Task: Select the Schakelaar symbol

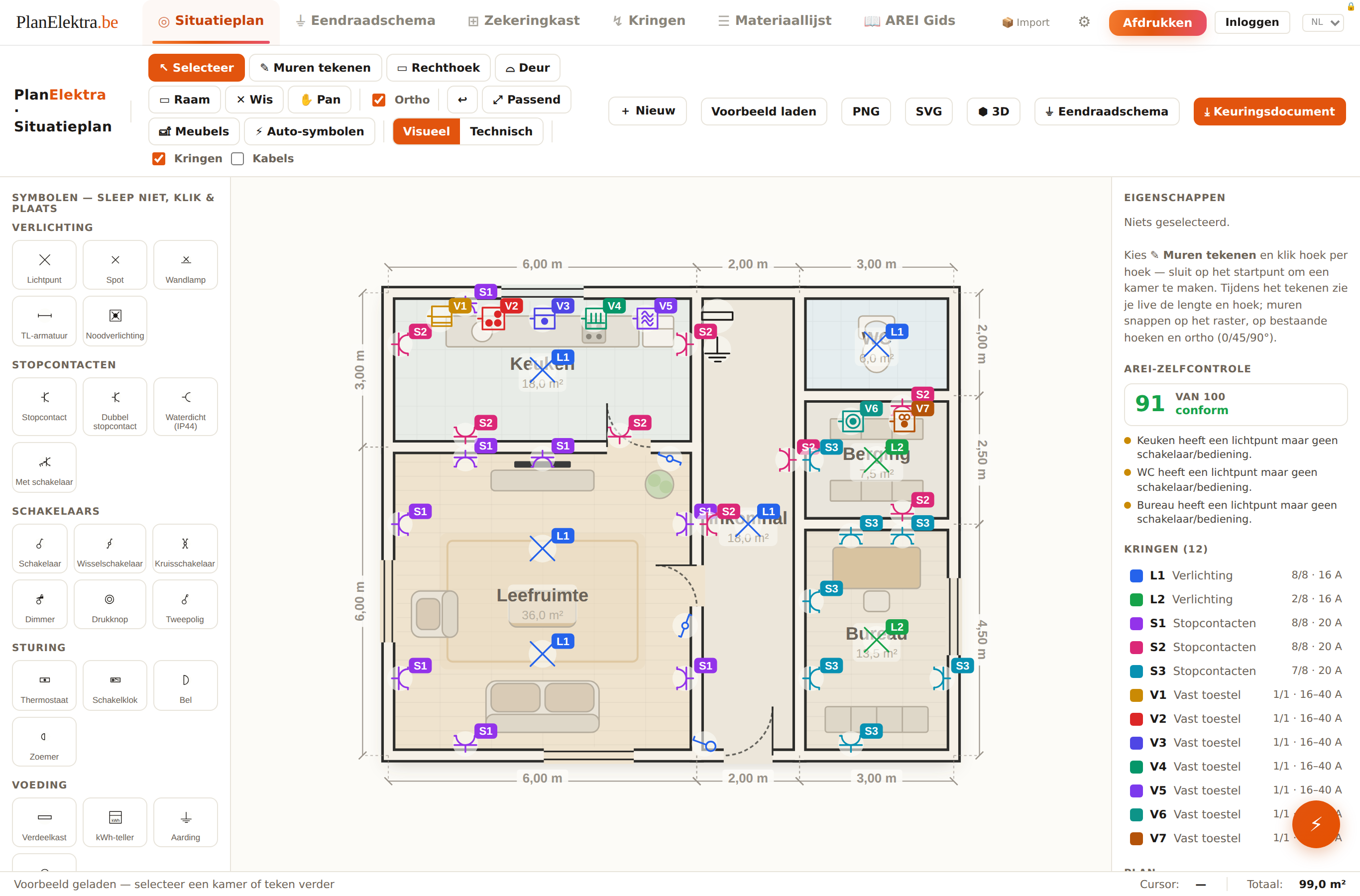Action: click(40, 549)
